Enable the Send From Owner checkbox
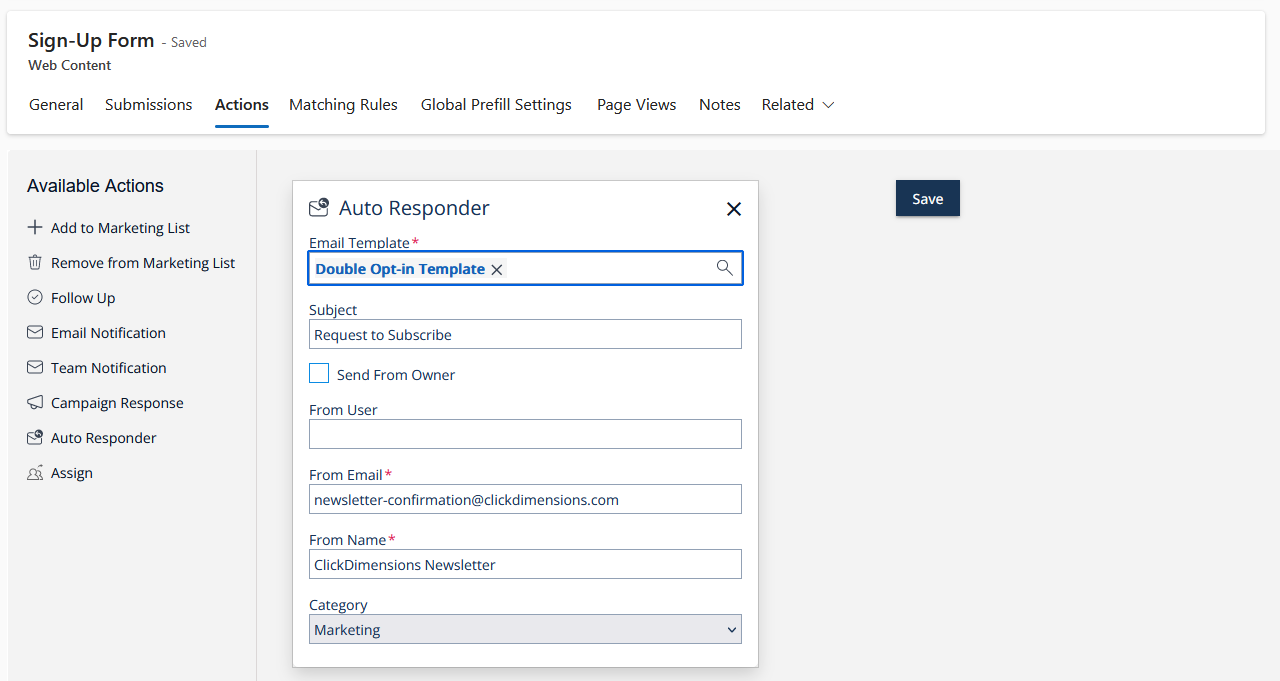 coord(319,374)
